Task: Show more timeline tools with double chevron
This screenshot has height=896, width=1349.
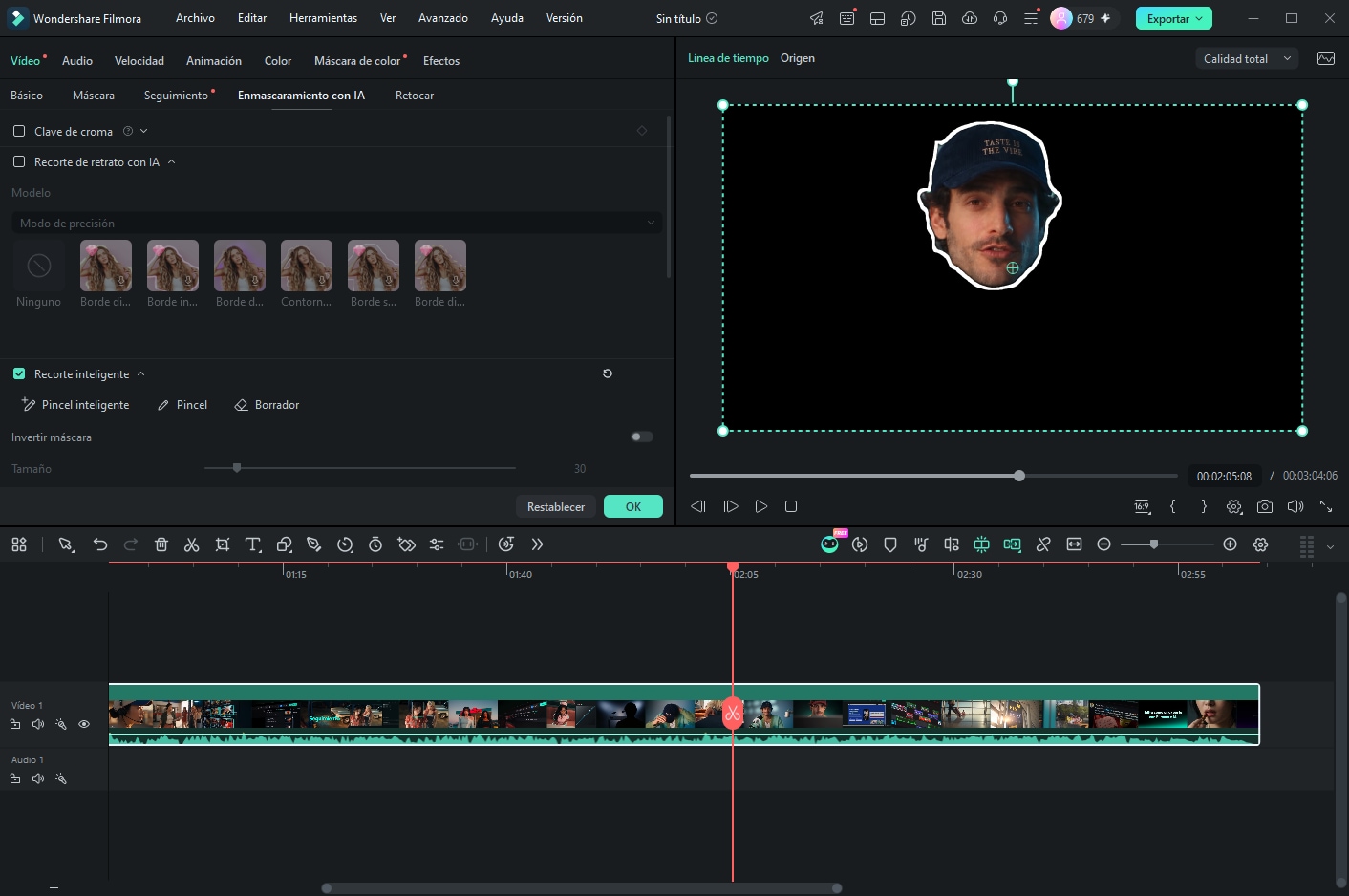Action: (x=537, y=544)
